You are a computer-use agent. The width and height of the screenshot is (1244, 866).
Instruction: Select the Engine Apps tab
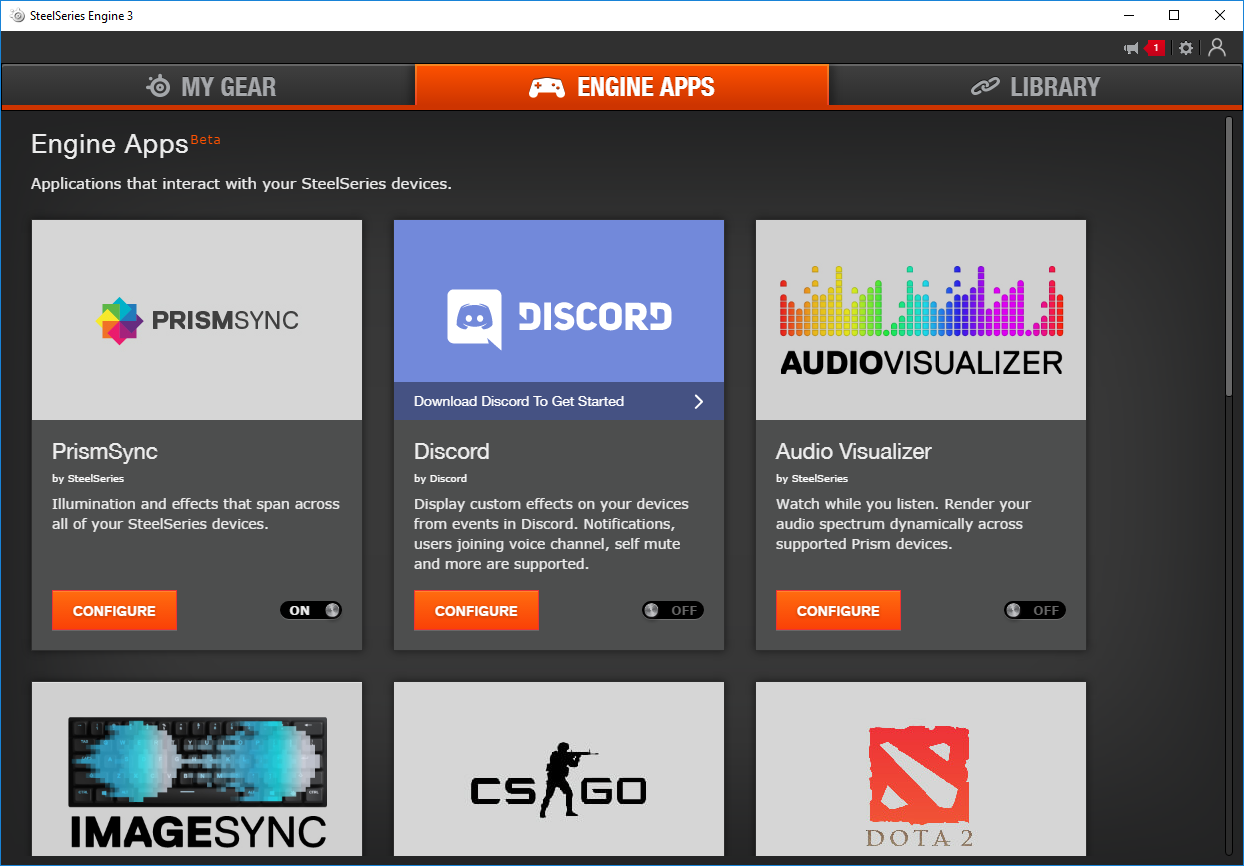(622, 87)
